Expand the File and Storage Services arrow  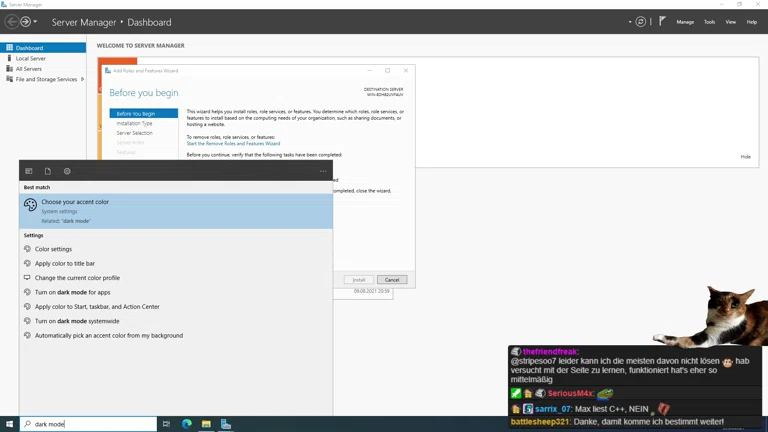[x=82, y=79]
